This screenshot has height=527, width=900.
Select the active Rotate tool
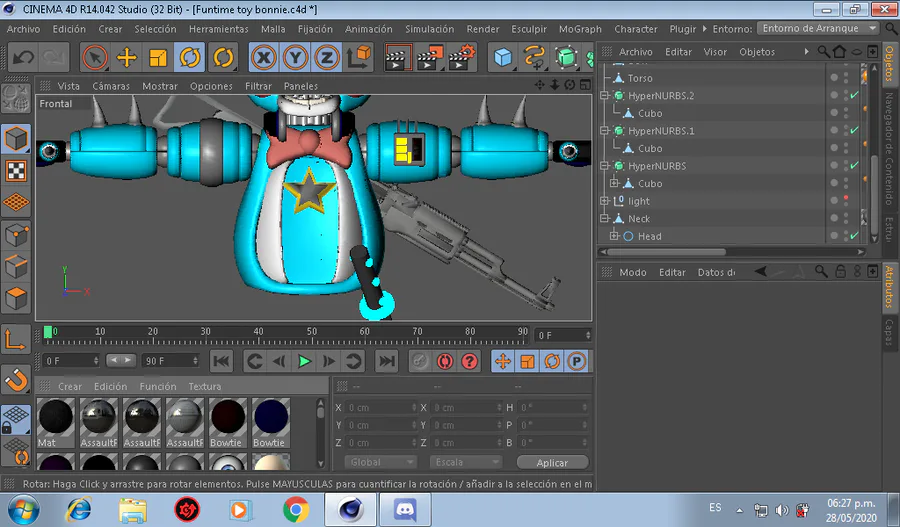coord(189,57)
